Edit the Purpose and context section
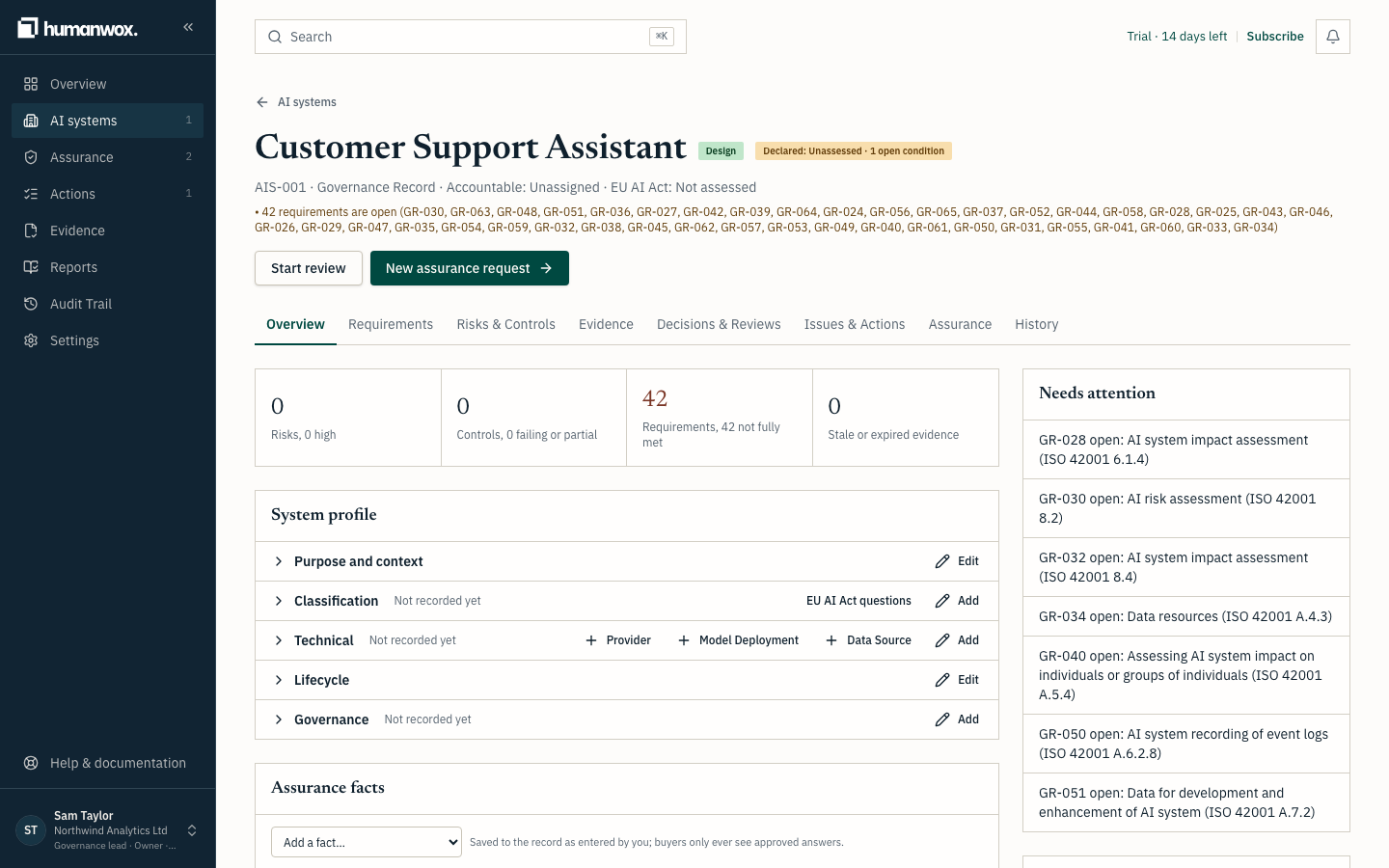The height and width of the screenshot is (868, 1389). pos(957,561)
